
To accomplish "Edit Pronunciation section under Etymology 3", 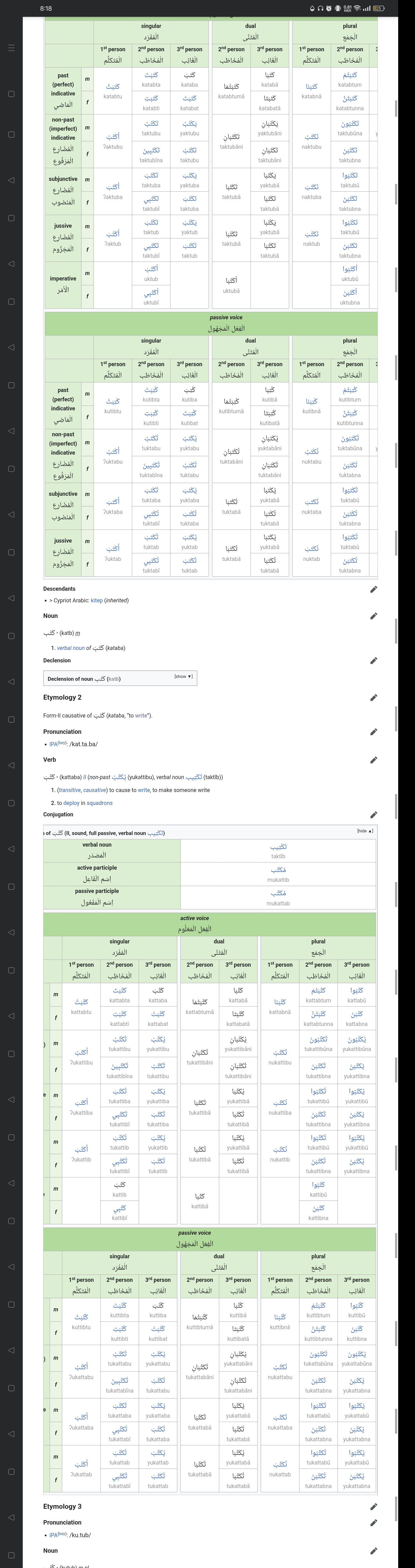I will point(374,1522).
